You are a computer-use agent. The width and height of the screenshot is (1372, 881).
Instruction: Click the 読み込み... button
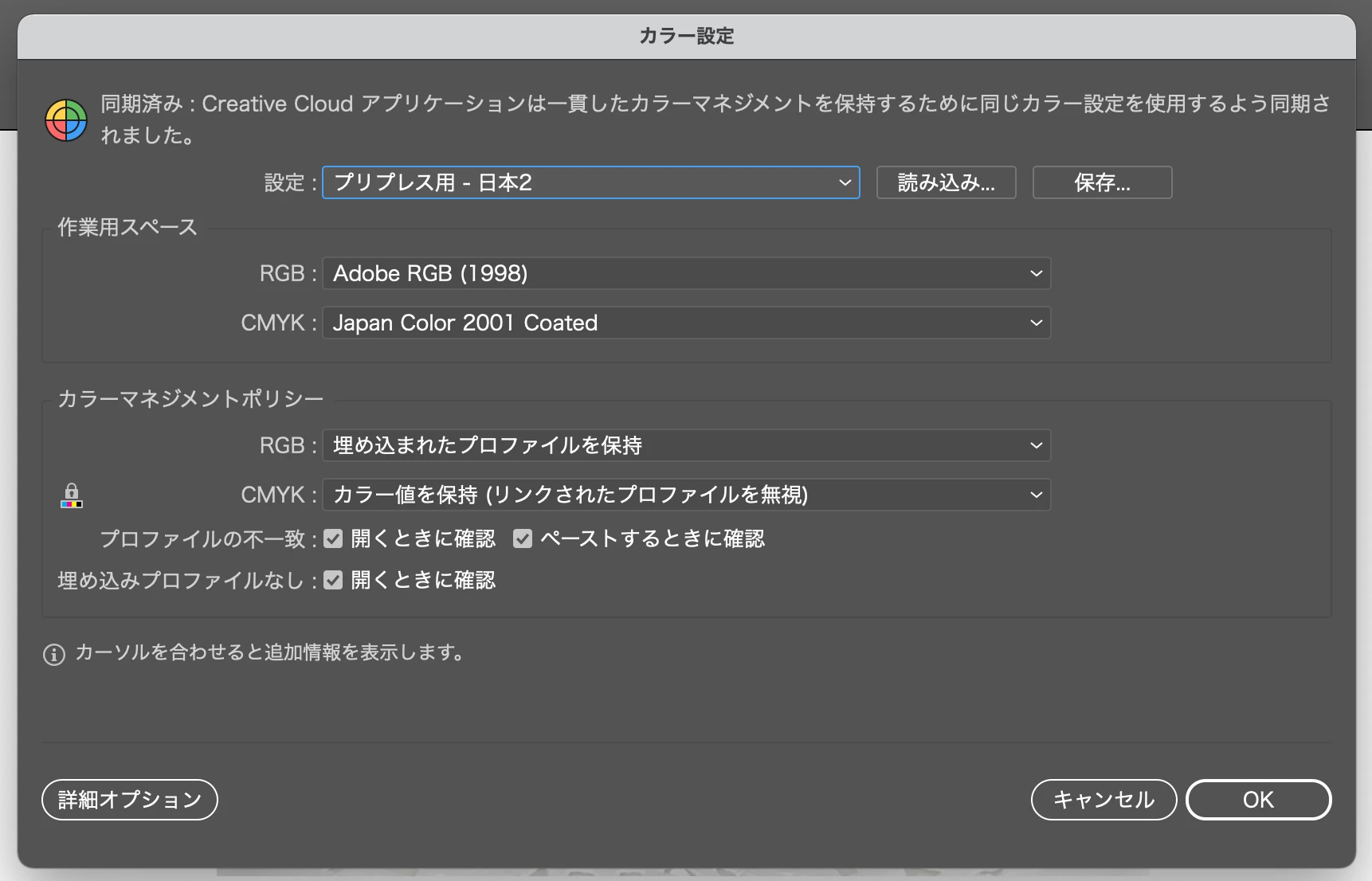[946, 182]
